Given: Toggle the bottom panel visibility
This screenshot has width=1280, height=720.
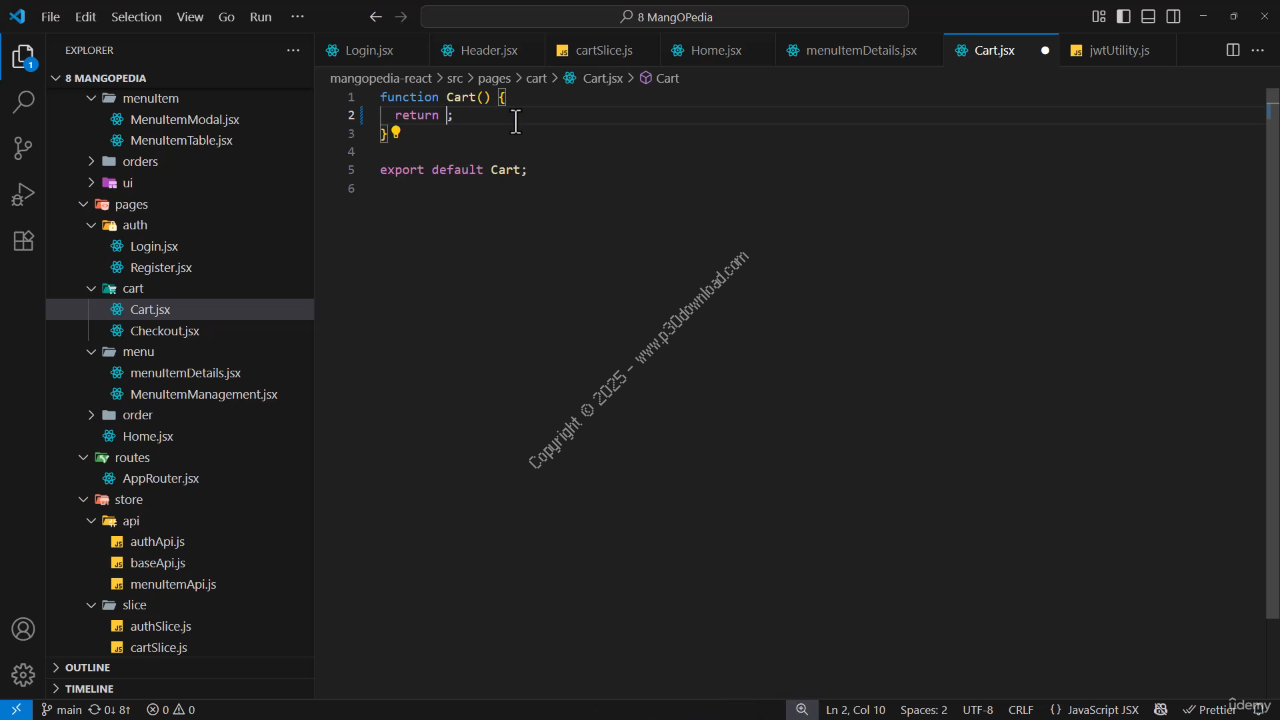Looking at the screenshot, I should pos(1149,17).
